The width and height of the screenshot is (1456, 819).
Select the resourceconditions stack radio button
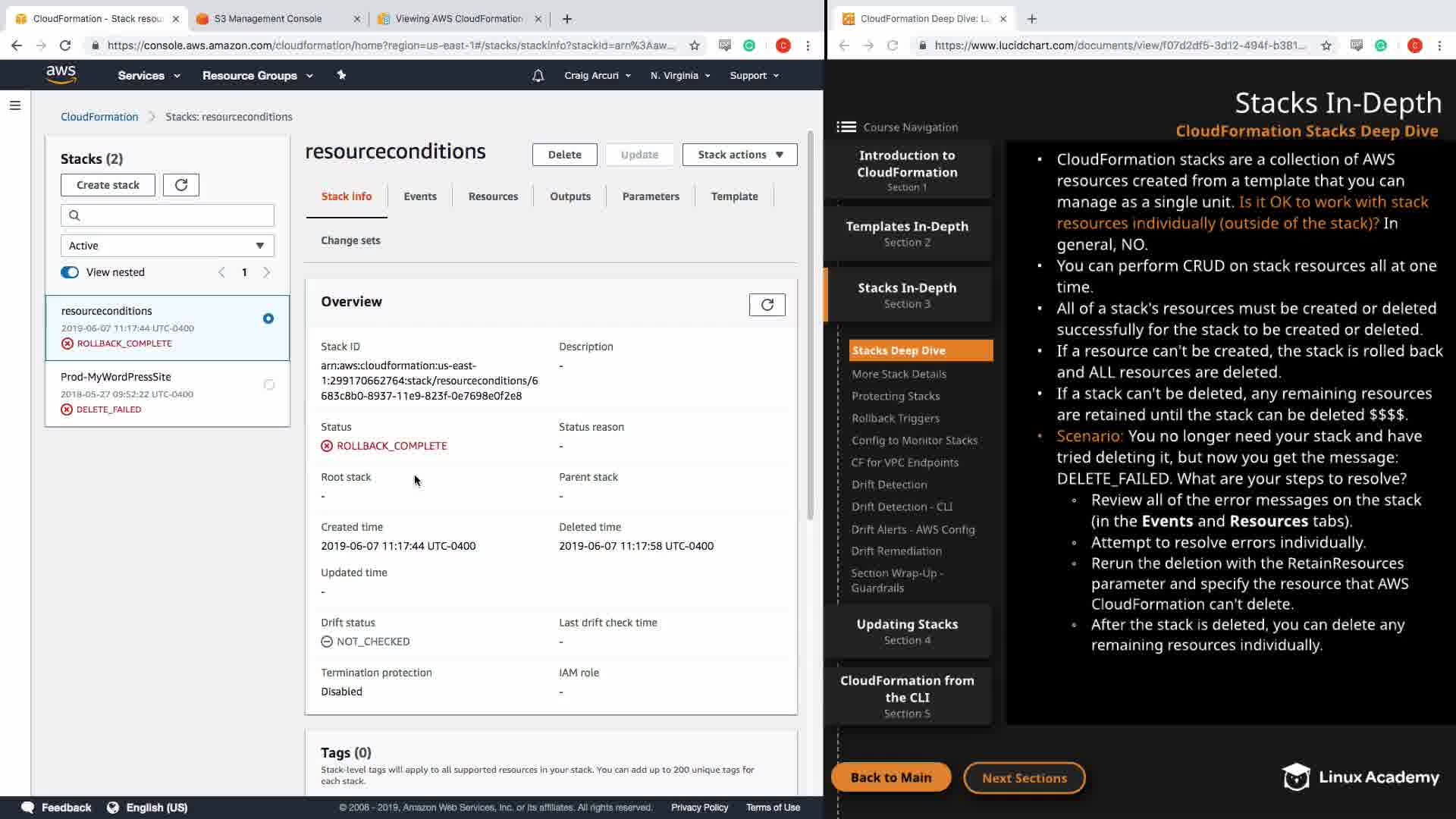coord(268,318)
